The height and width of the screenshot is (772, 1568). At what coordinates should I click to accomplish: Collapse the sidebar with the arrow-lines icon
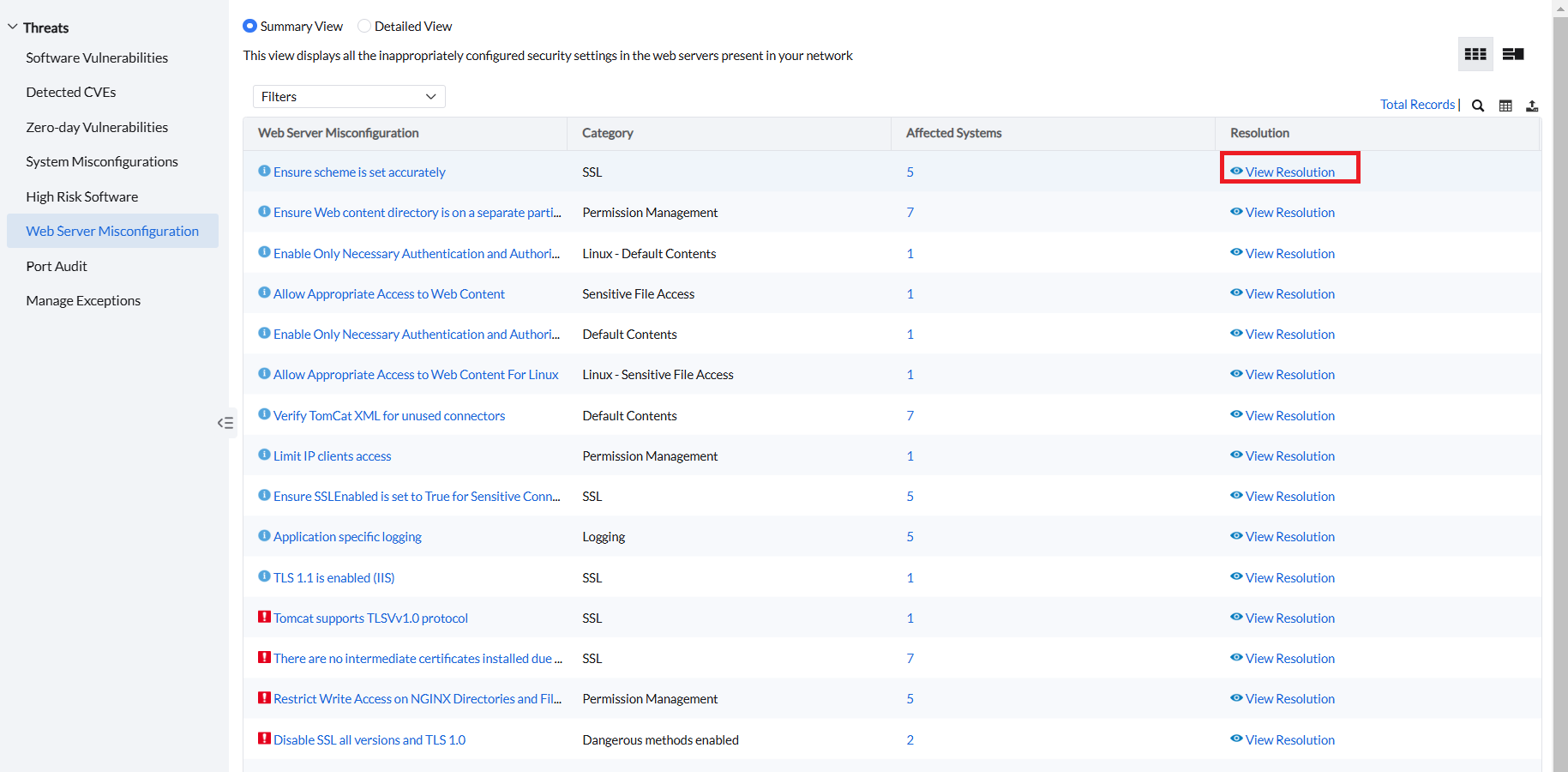(225, 423)
